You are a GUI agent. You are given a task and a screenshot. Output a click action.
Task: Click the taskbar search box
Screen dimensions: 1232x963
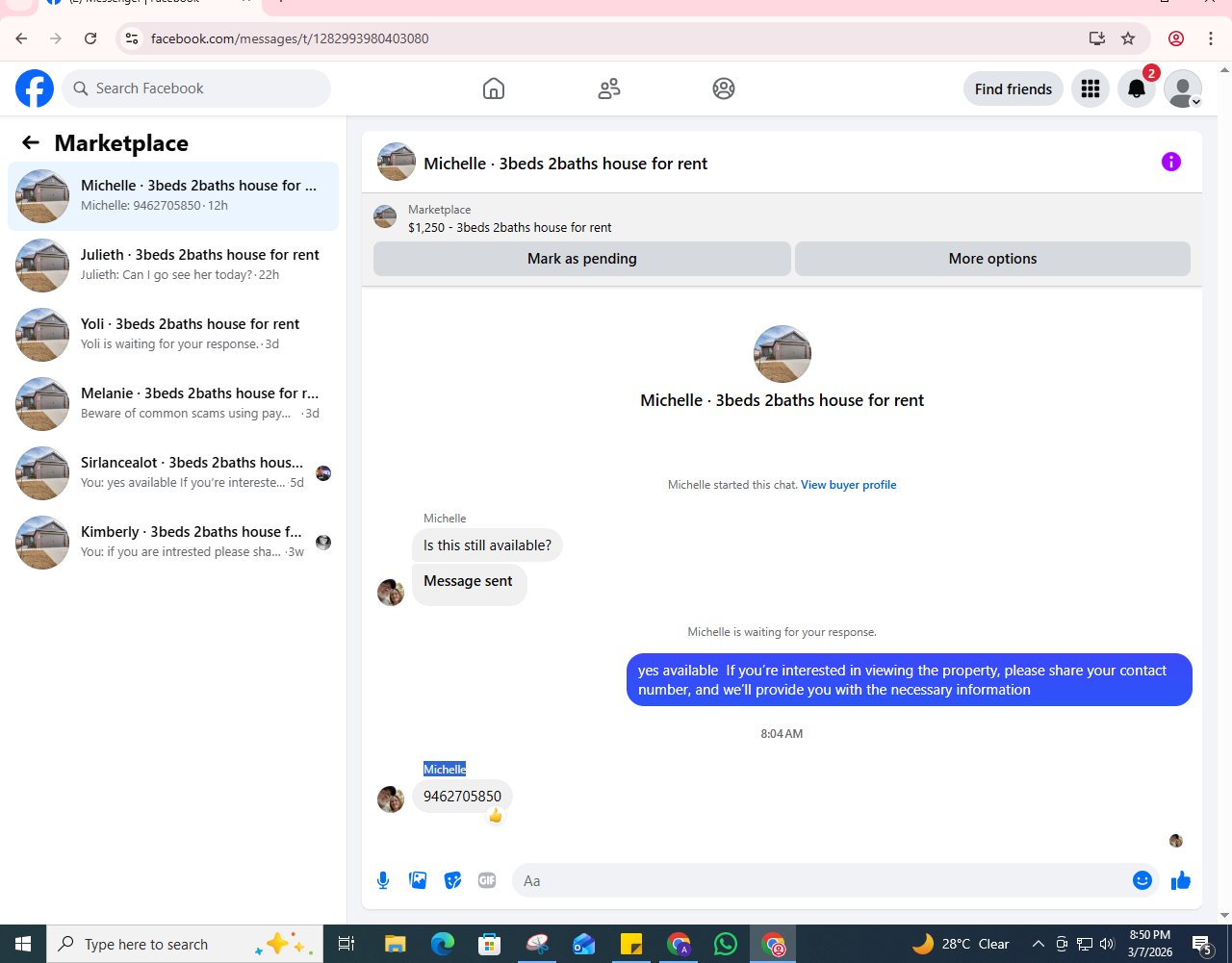pos(186,944)
